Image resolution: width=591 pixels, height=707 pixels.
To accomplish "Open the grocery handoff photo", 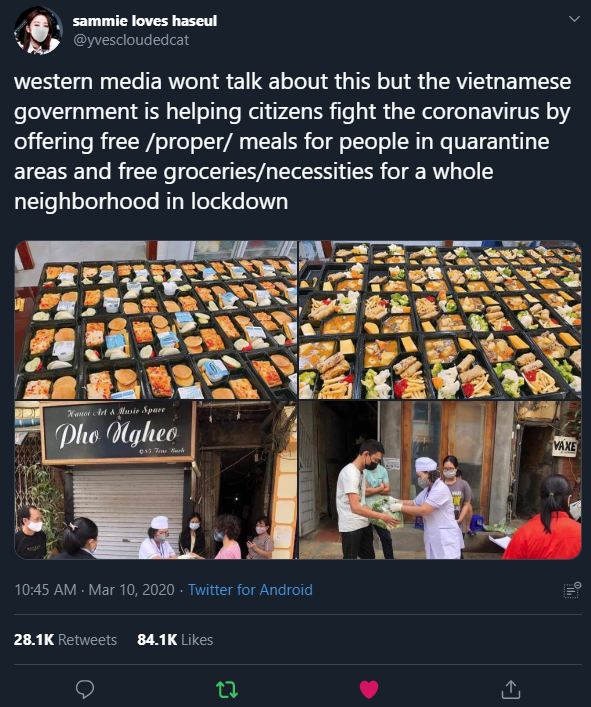I will (440, 480).
